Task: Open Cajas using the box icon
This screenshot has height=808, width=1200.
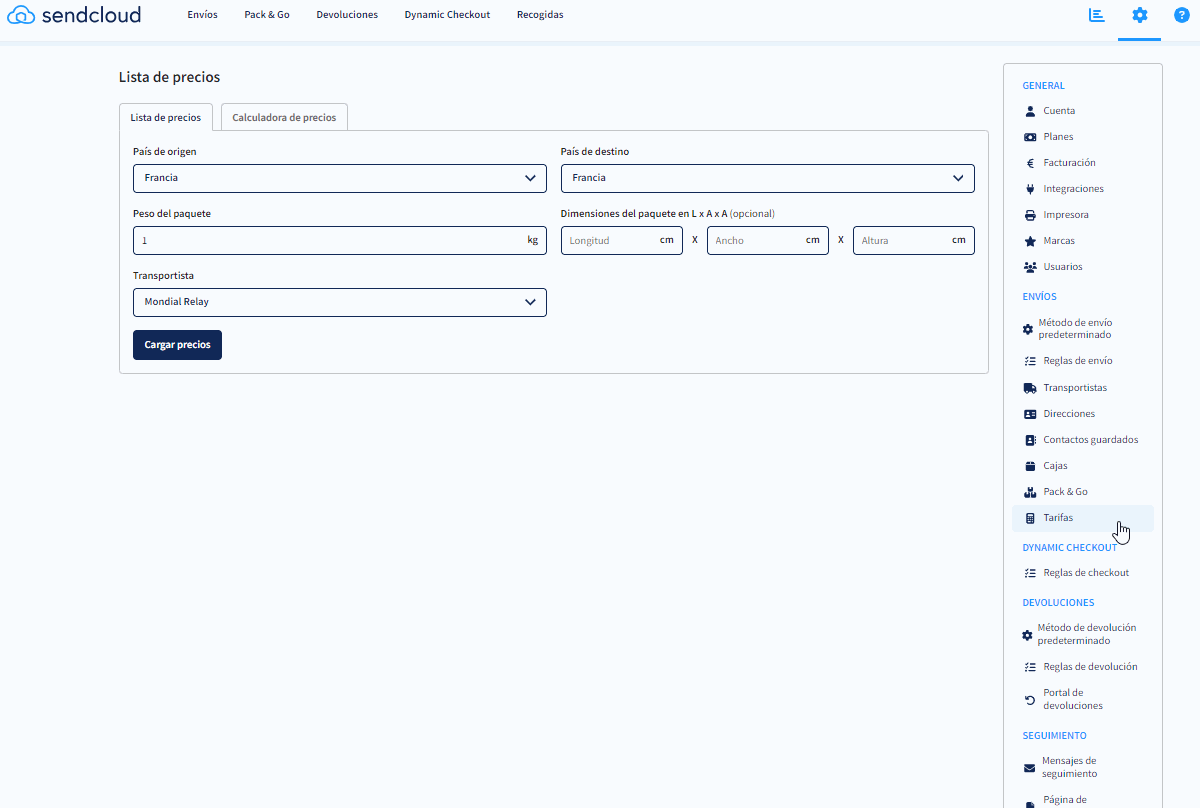Action: [1030, 465]
